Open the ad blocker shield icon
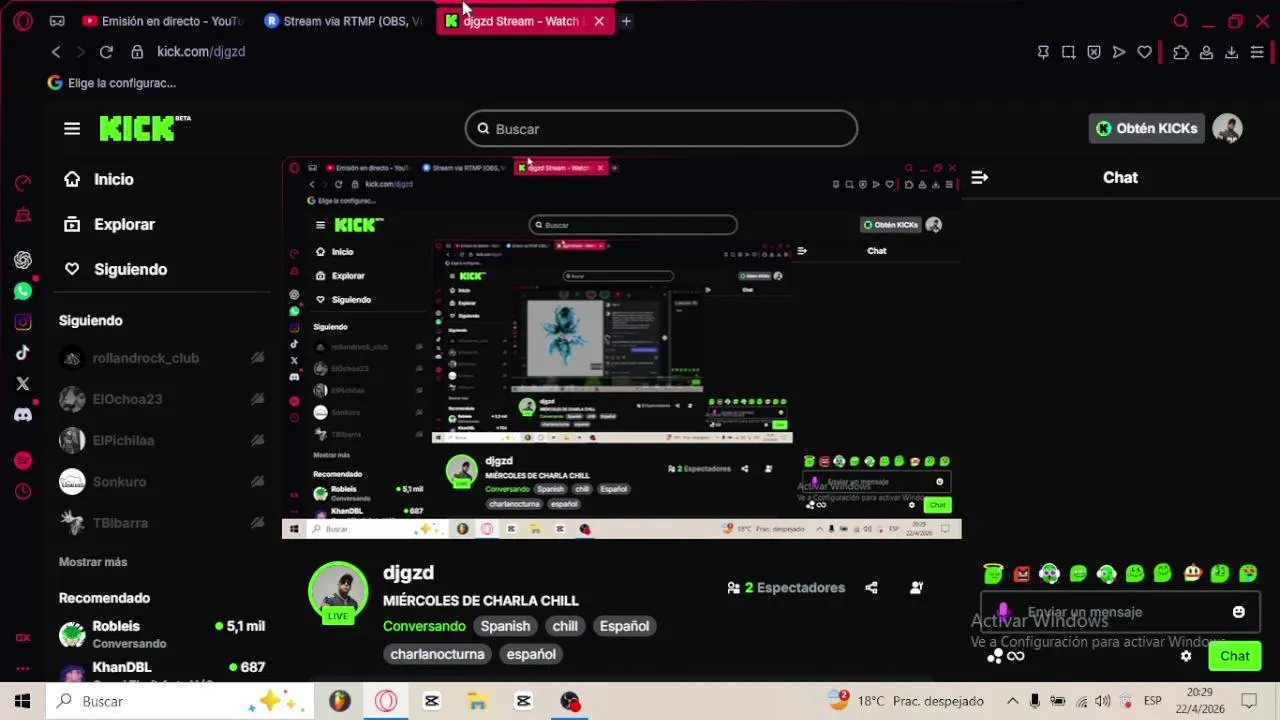 pyautogui.click(x=1093, y=52)
